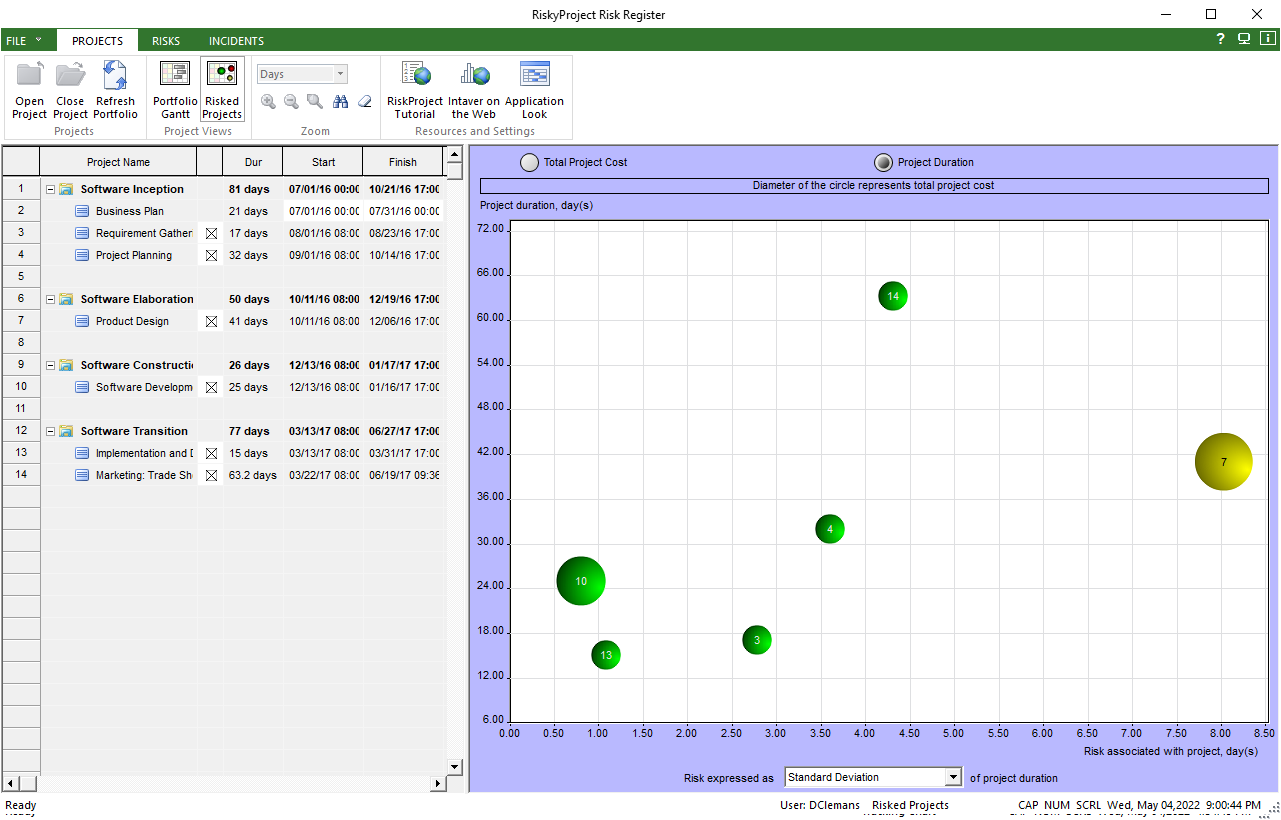Click the binoculars find icon
This screenshot has height=820, width=1281.
341,101
